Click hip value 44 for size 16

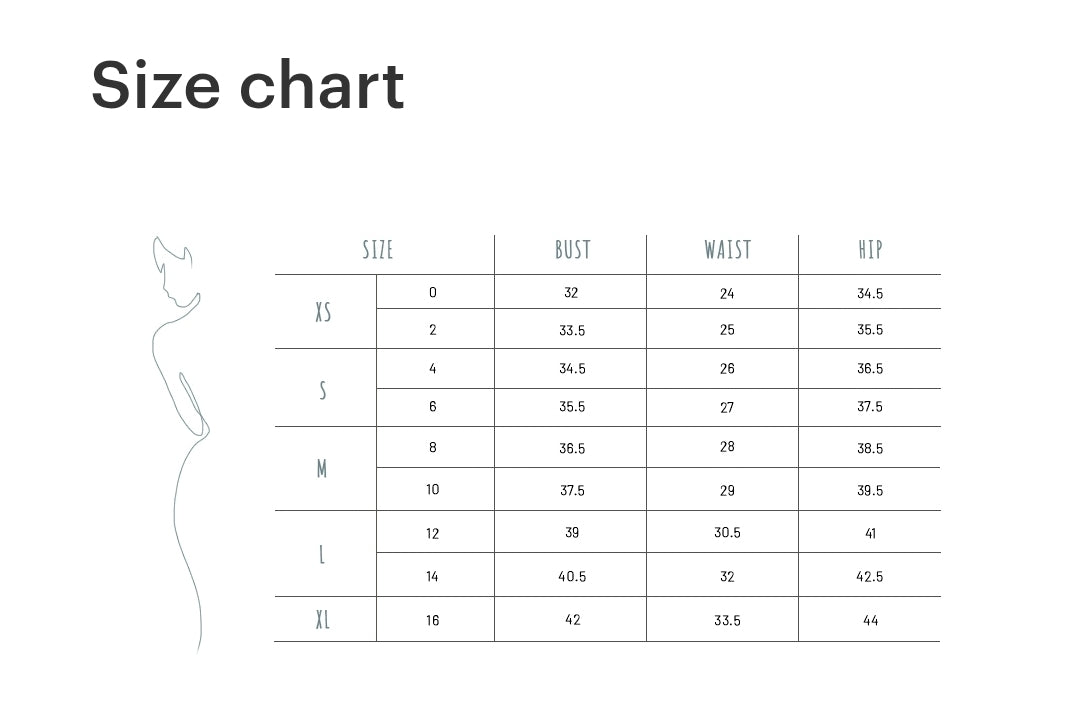(x=871, y=621)
